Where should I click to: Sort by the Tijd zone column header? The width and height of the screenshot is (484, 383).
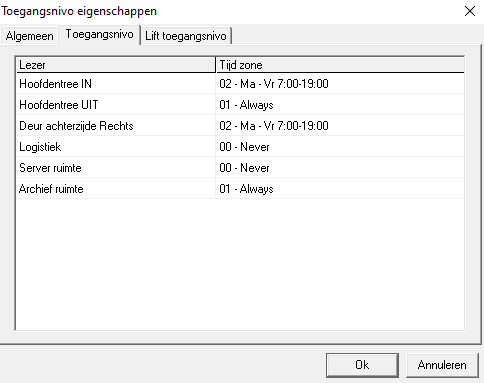pyautogui.click(x=340, y=65)
